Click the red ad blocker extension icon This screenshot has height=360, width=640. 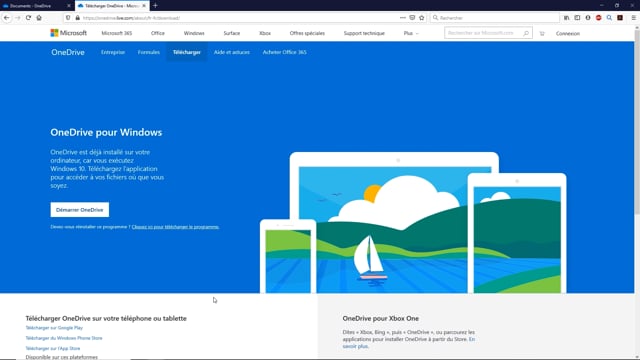click(x=598, y=18)
